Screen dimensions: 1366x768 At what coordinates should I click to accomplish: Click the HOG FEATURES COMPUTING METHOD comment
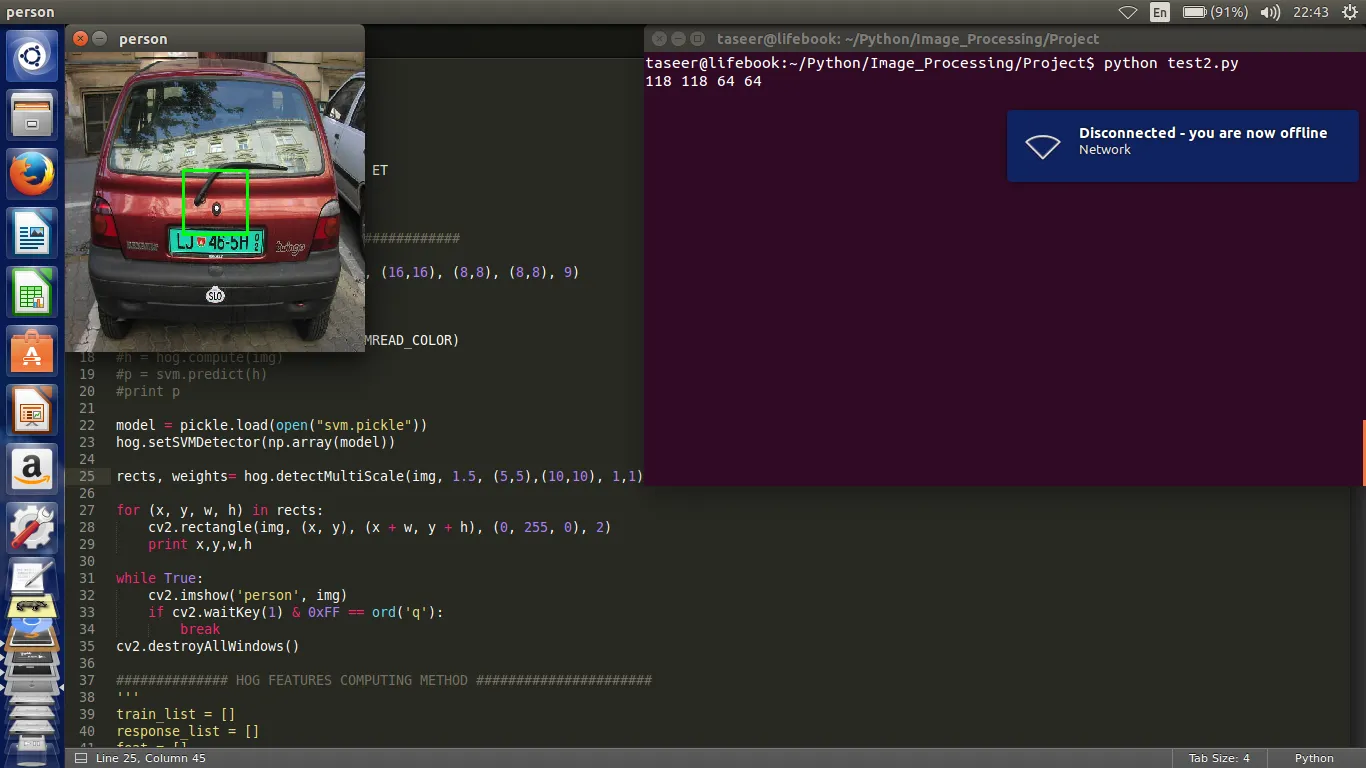click(x=384, y=680)
